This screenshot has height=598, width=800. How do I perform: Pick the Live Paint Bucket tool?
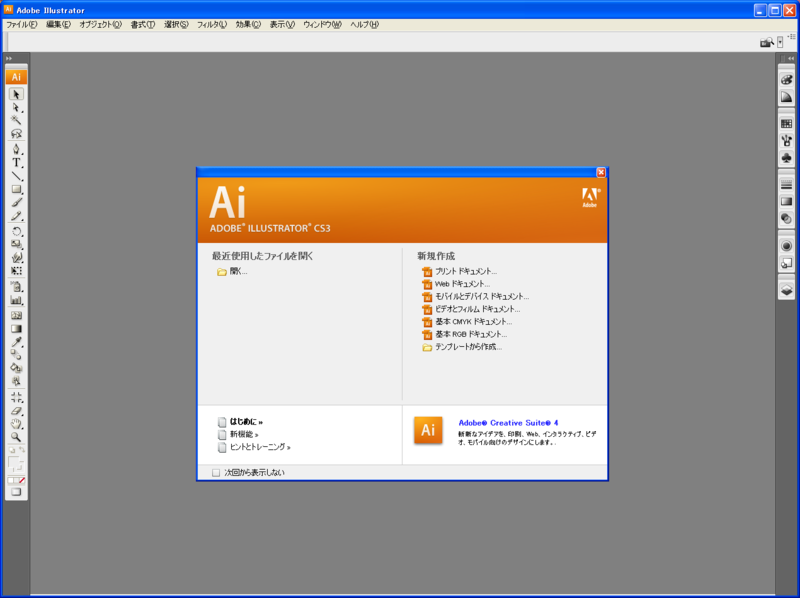click(x=16, y=368)
